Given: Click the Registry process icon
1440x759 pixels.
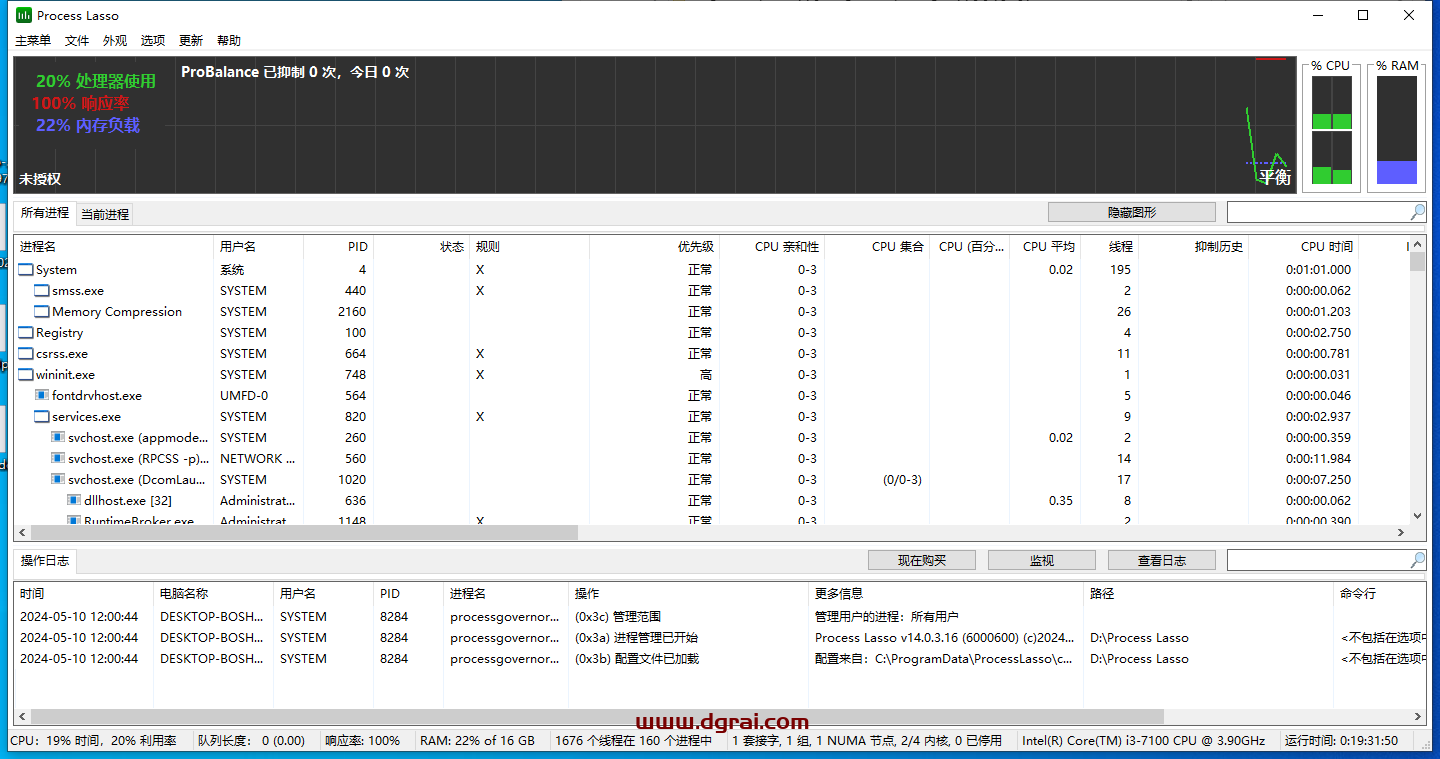Looking at the screenshot, I should pos(26,333).
